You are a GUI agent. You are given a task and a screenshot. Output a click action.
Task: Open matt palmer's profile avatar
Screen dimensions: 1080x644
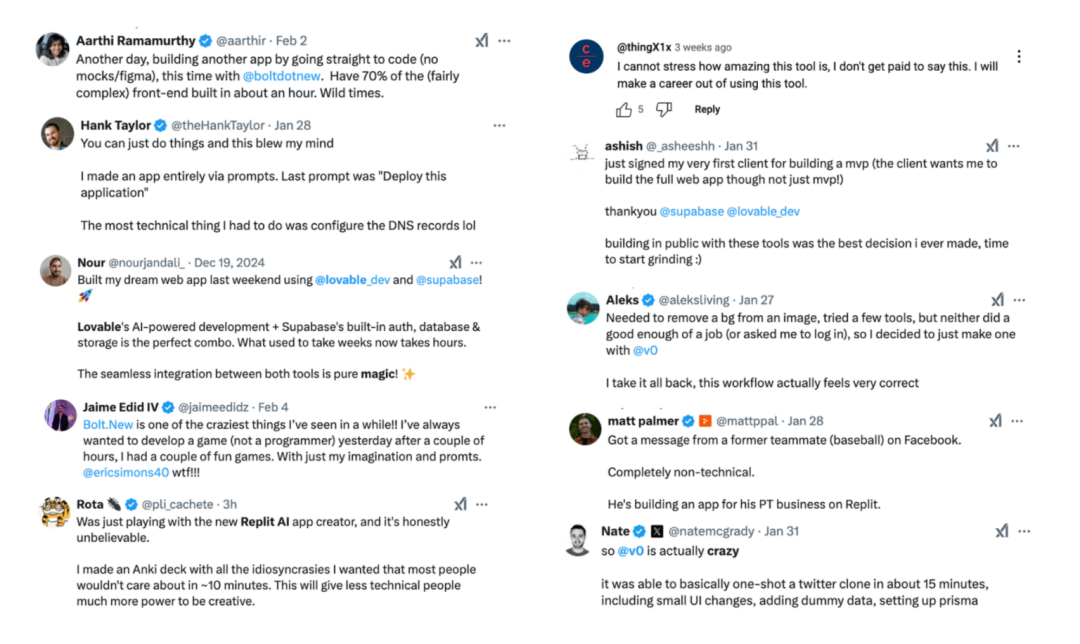(585, 429)
